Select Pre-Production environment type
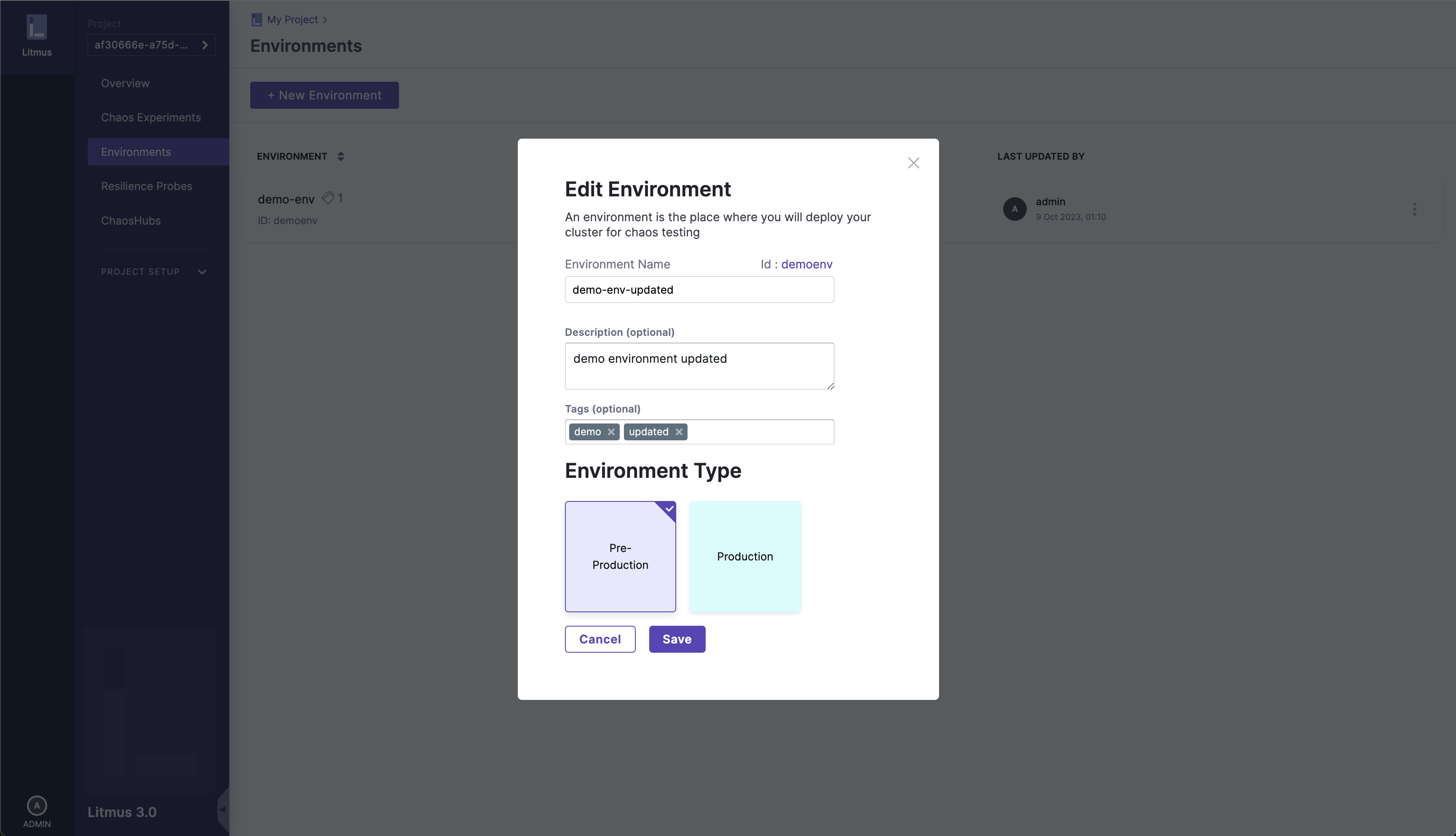This screenshot has width=1456, height=836. (620, 556)
